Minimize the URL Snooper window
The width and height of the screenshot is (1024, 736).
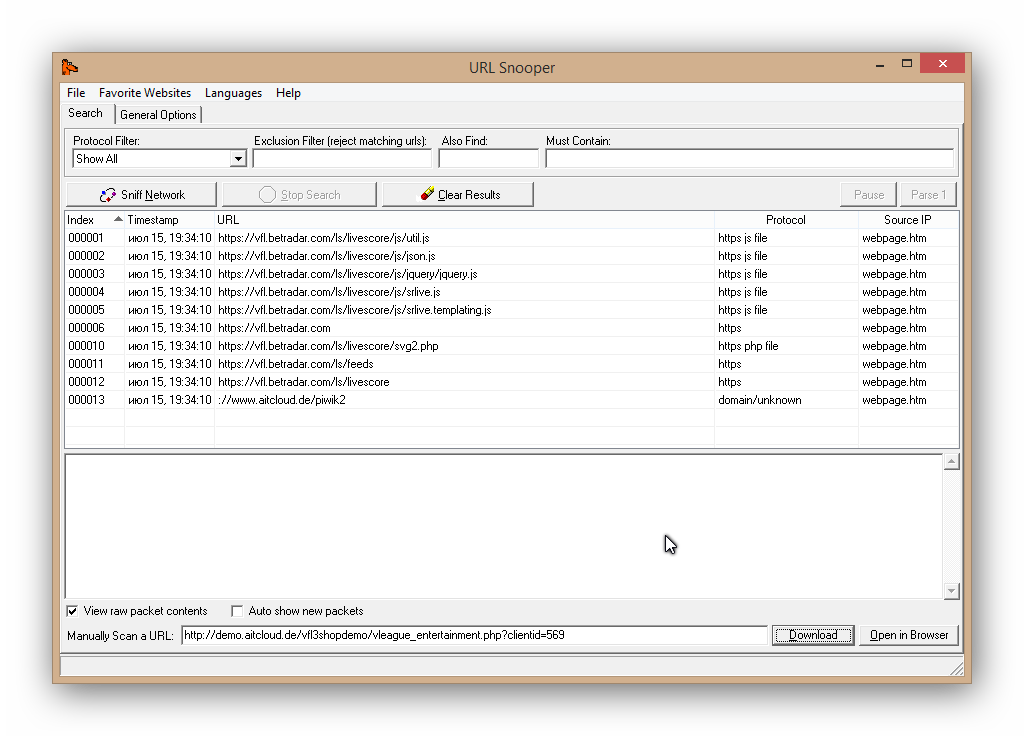tap(880, 65)
